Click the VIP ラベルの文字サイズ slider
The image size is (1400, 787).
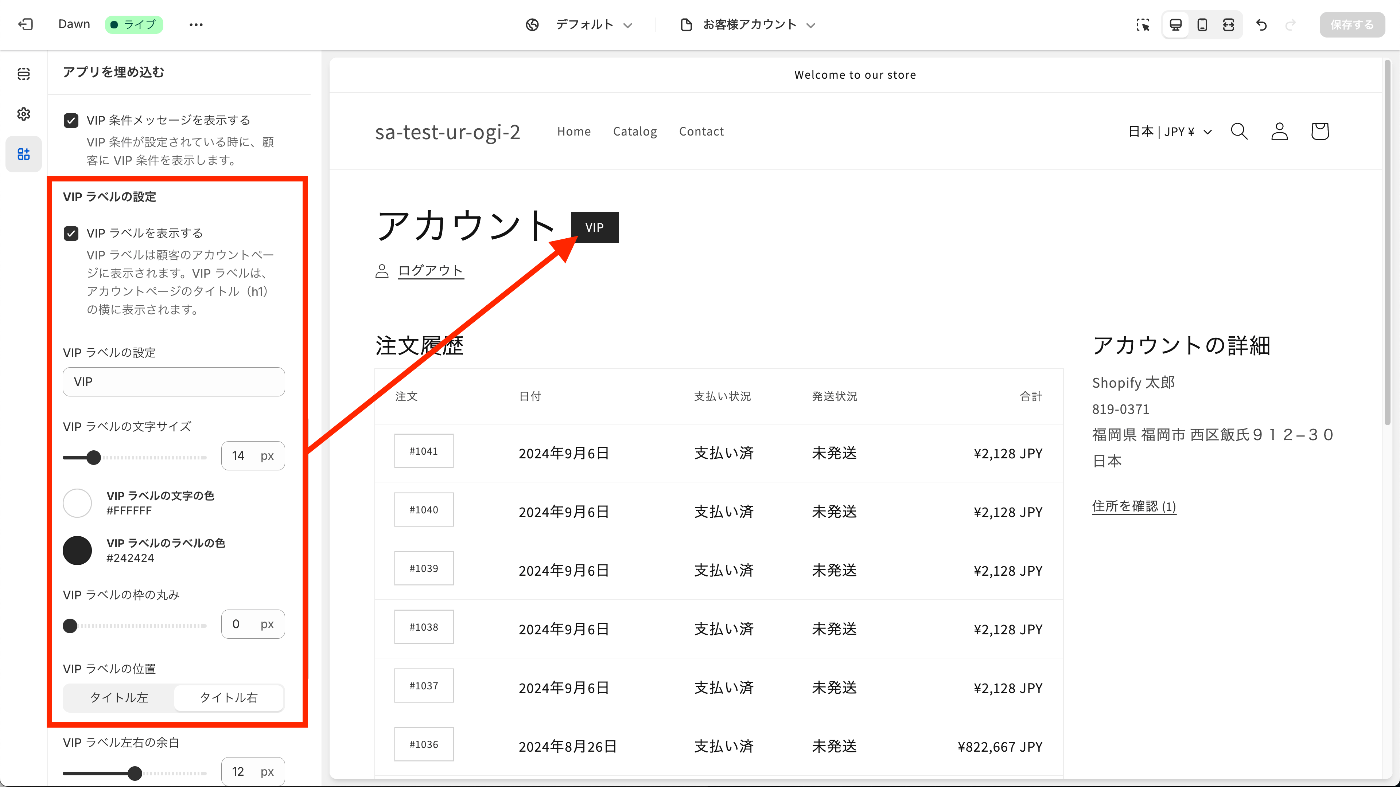135,457
